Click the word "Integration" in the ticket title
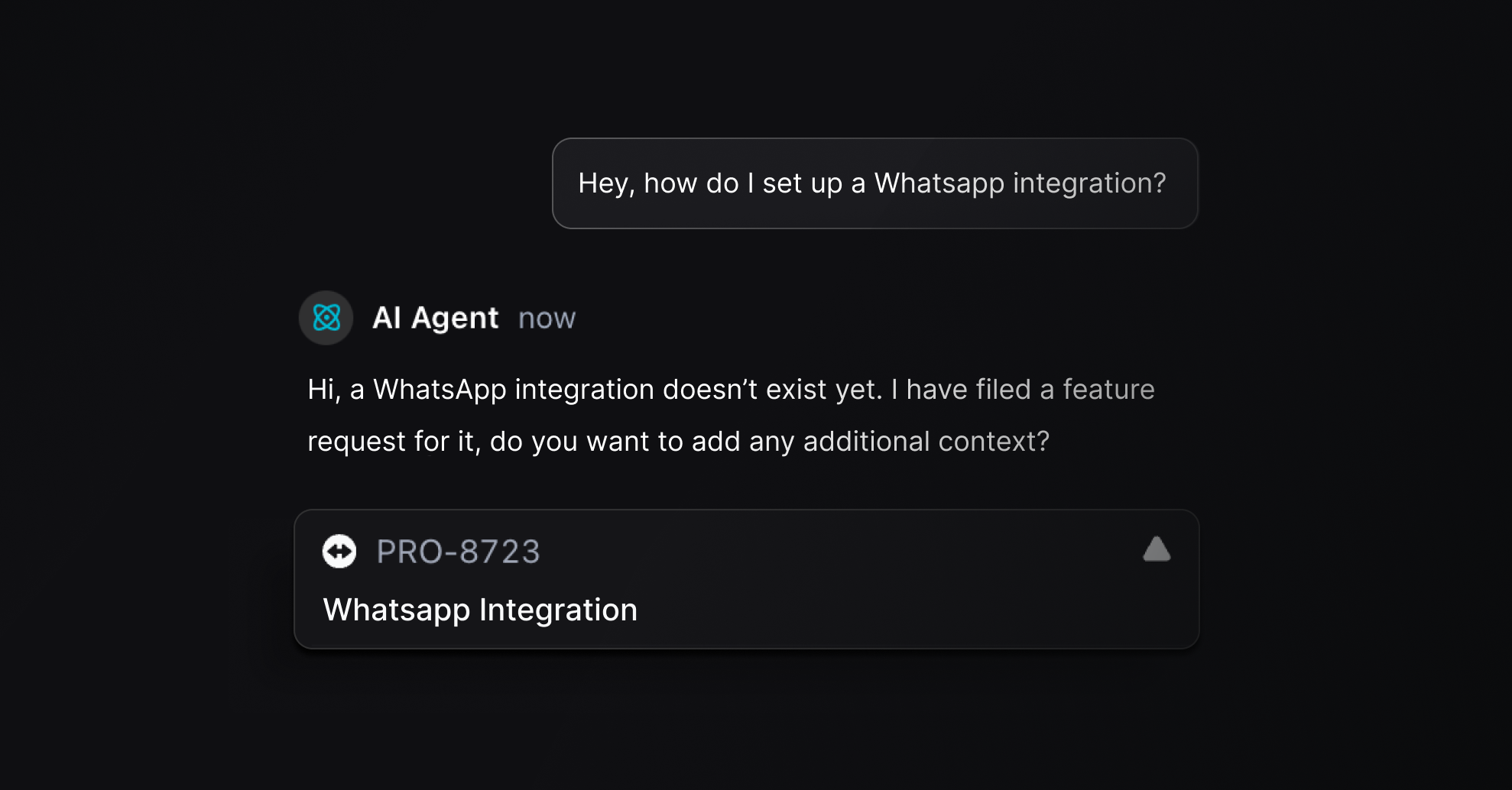Image resolution: width=1512 pixels, height=790 pixels. [x=558, y=610]
